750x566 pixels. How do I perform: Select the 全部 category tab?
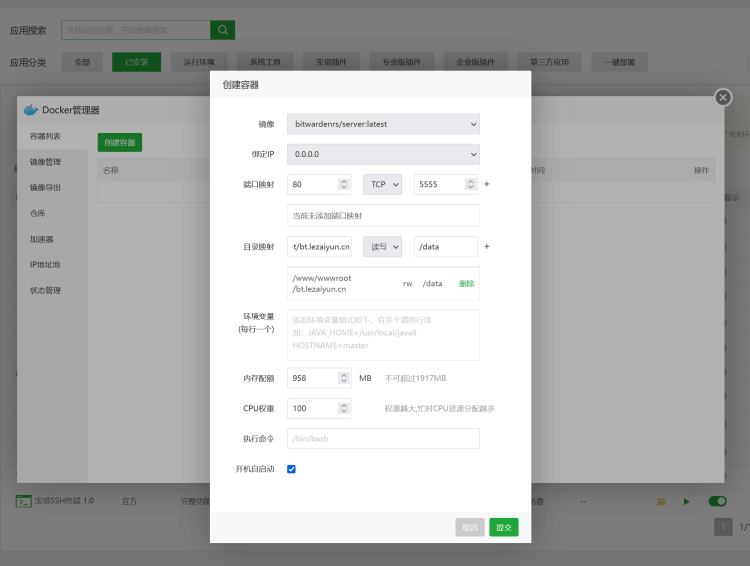pyautogui.click(x=82, y=62)
